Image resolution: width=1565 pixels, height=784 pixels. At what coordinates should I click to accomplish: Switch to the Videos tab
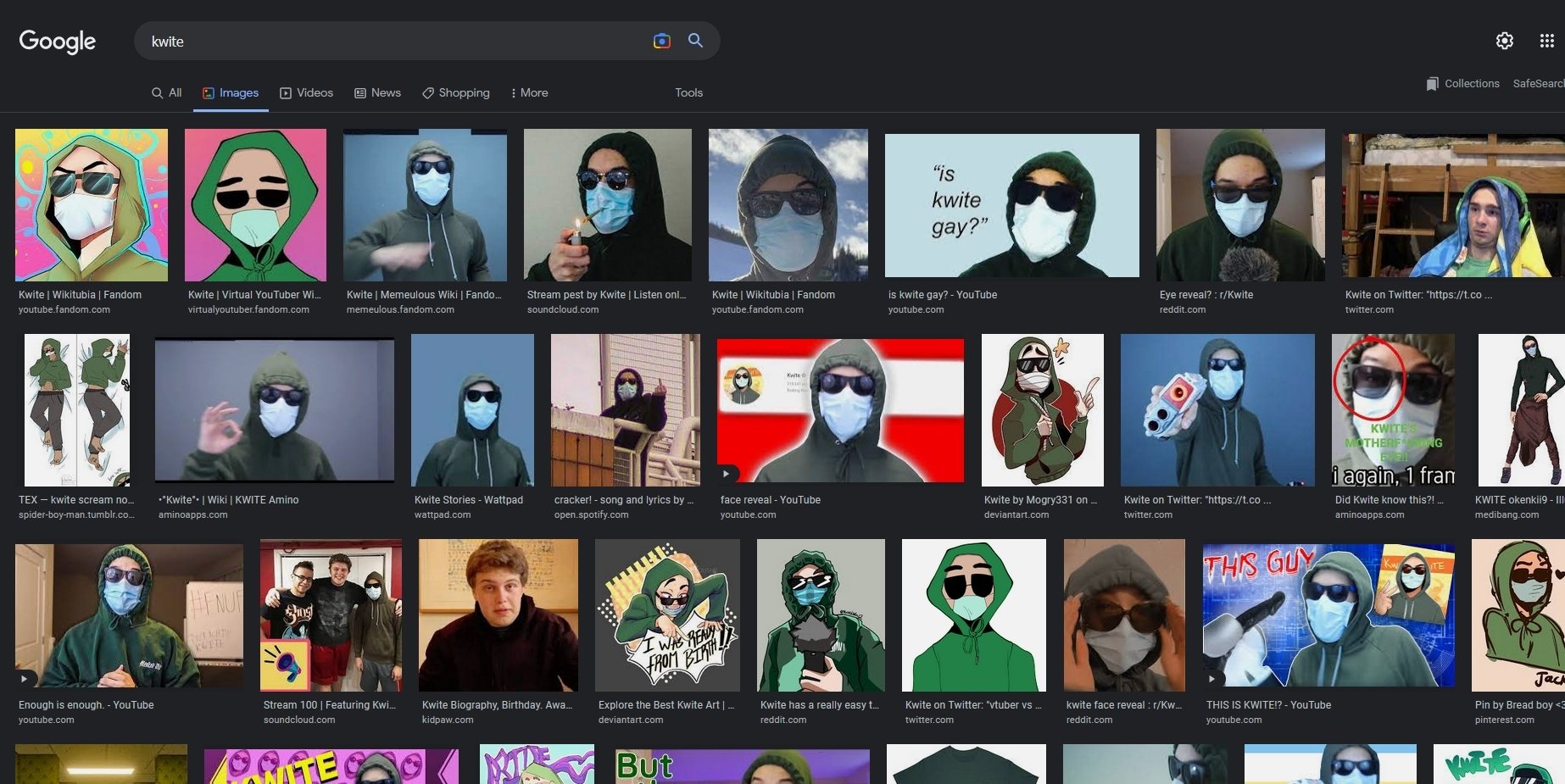tap(306, 92)
